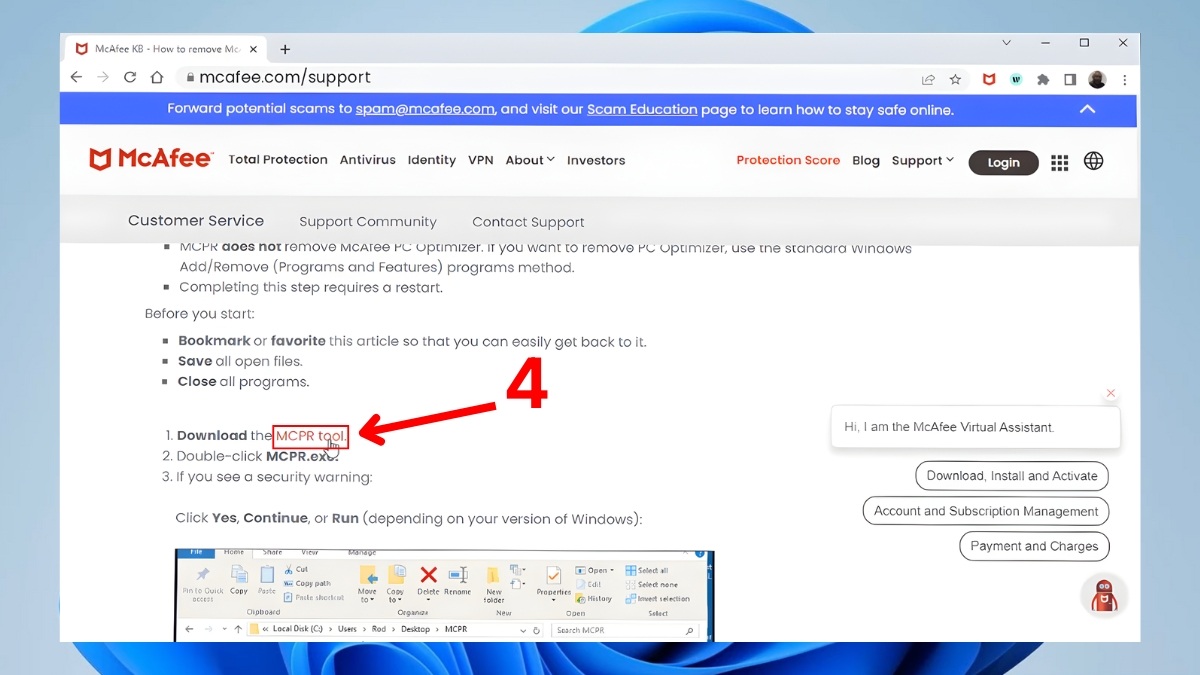Expand the About dropdown in the navigation
Image resolution: width=1200 pixels, height=675 pixels.
530,159
